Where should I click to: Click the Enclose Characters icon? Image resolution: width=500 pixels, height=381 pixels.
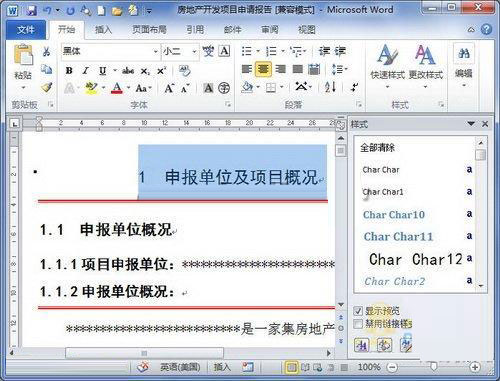pyautogui.click(x=224, y=88)
